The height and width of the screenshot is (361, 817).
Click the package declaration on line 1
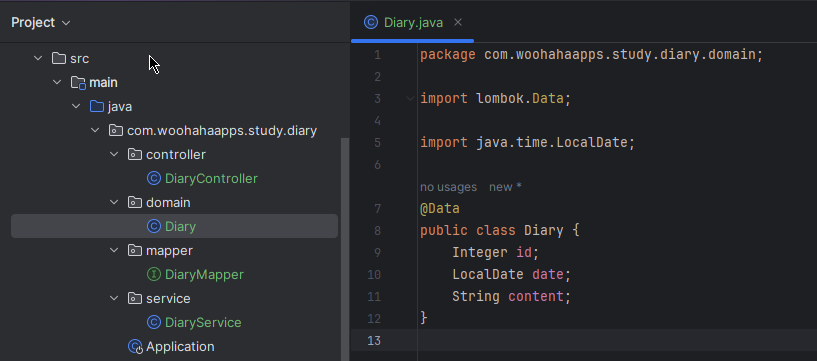(591, 54)
